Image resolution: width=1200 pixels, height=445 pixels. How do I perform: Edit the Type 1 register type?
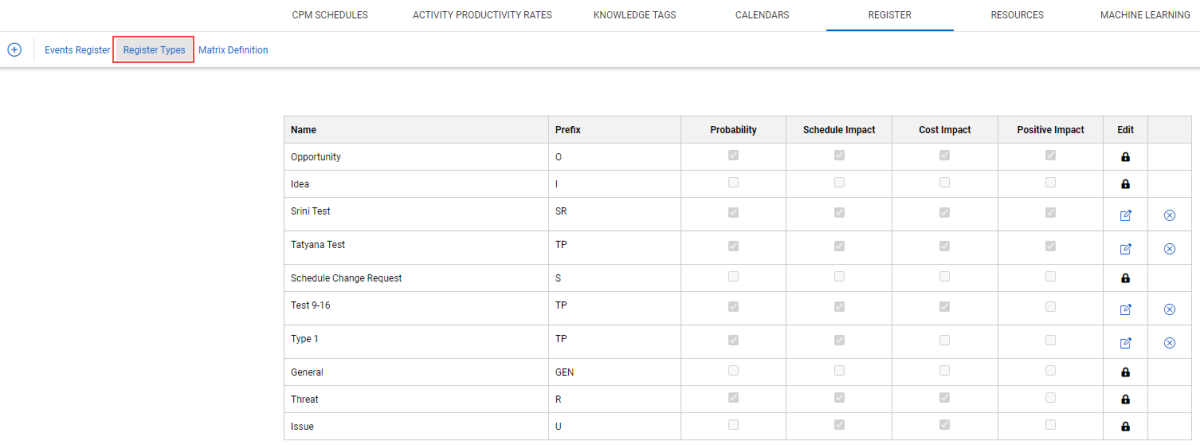1125,343
